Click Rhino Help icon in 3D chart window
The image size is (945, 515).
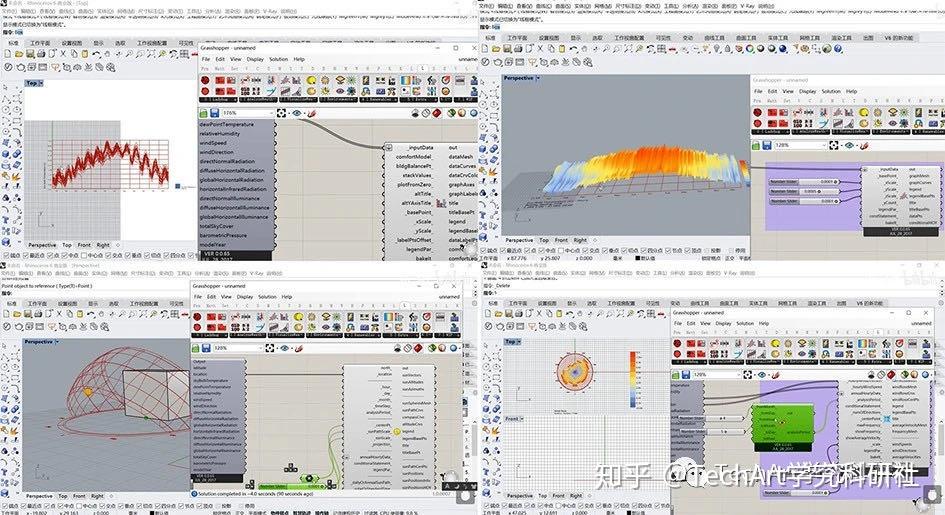click(838, 49)
